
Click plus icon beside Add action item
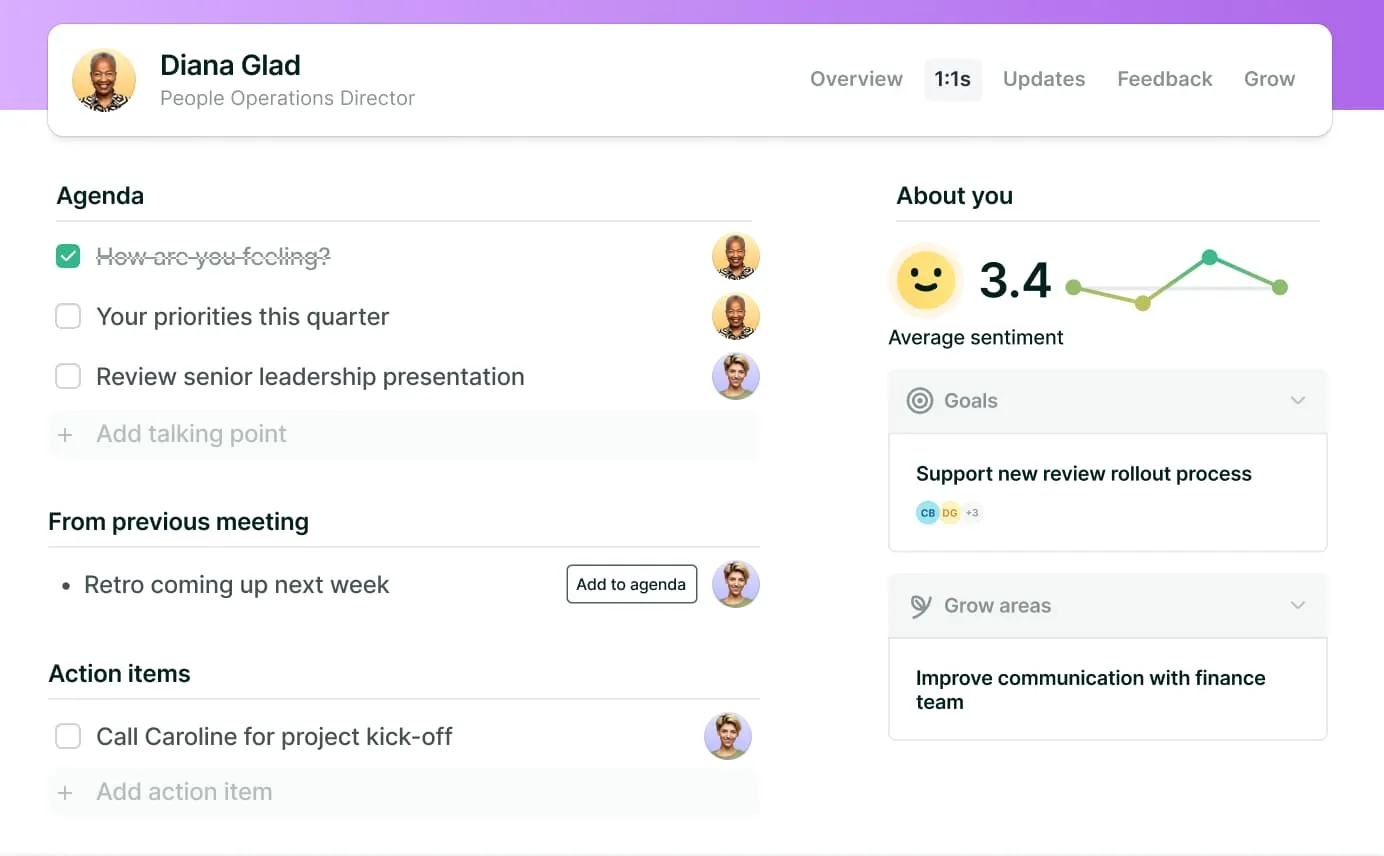point(66,793)
